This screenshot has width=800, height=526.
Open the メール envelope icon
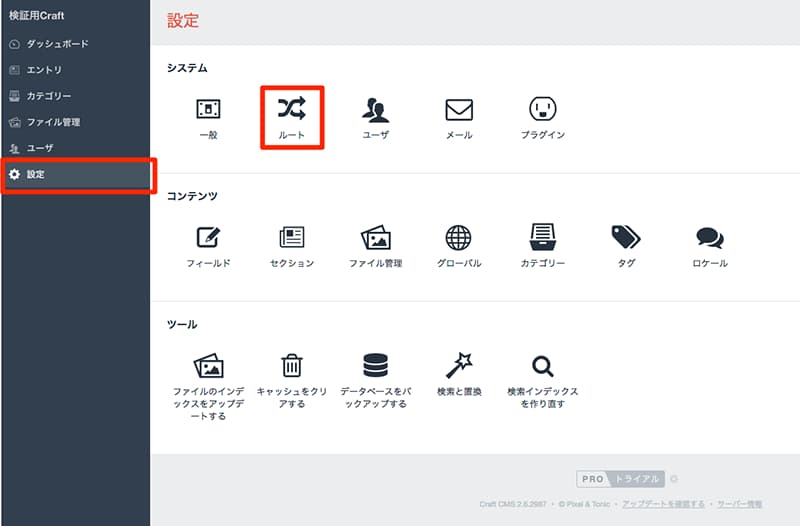click(459, 108)
